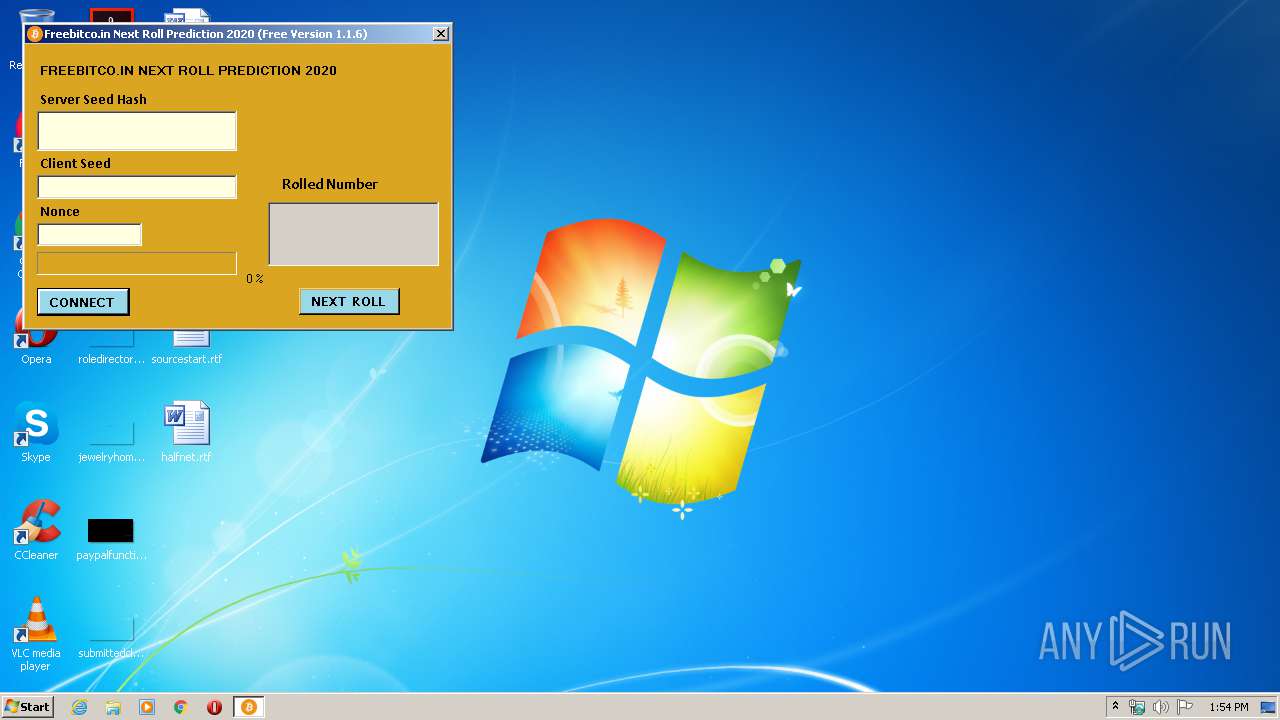Click the Rolled Number output box
Viewport: 1280px width, 720px height.
point(354,235)
